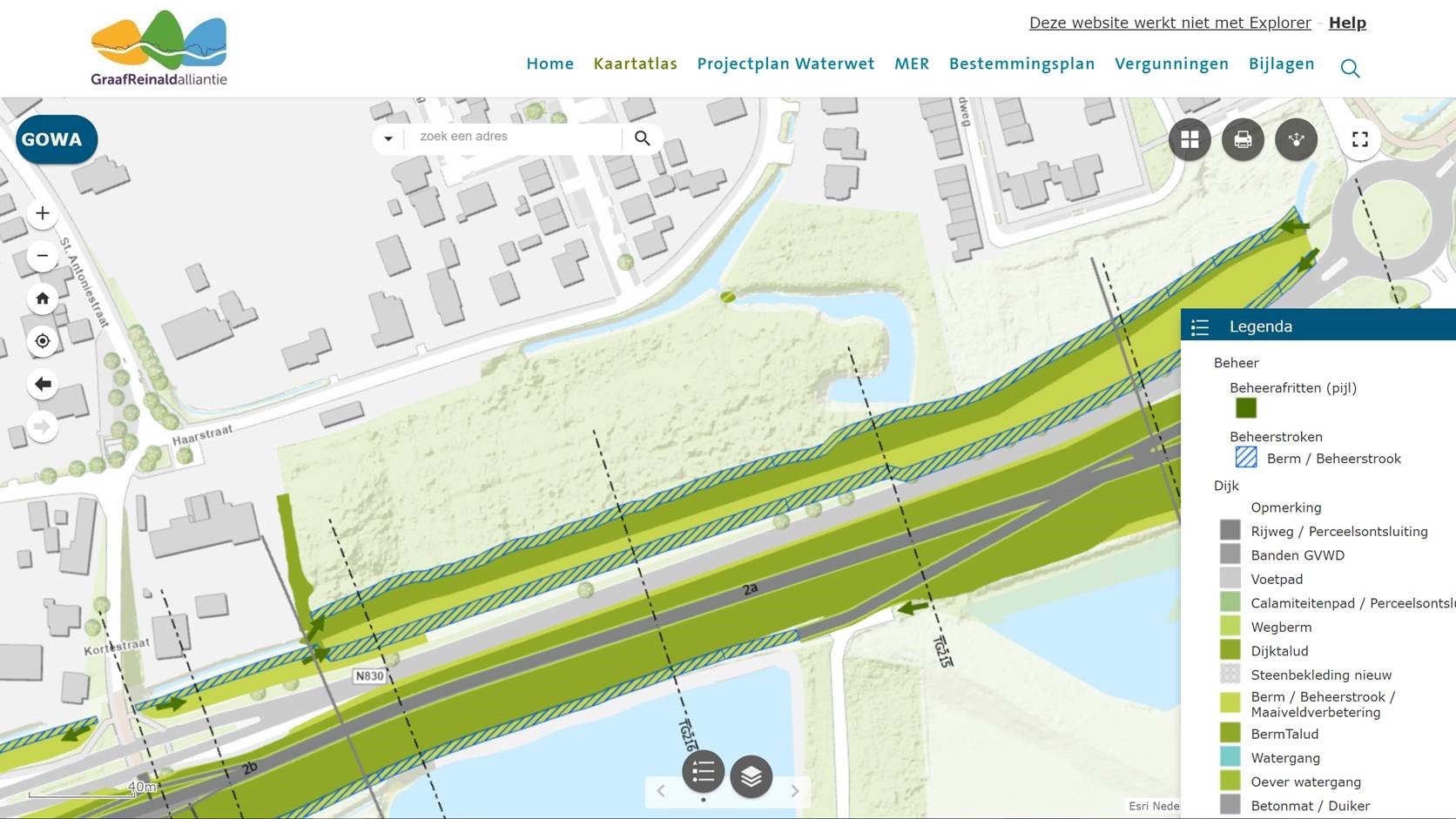Go to the previous map extent
1456x819 pixels.
click(43, 384)
